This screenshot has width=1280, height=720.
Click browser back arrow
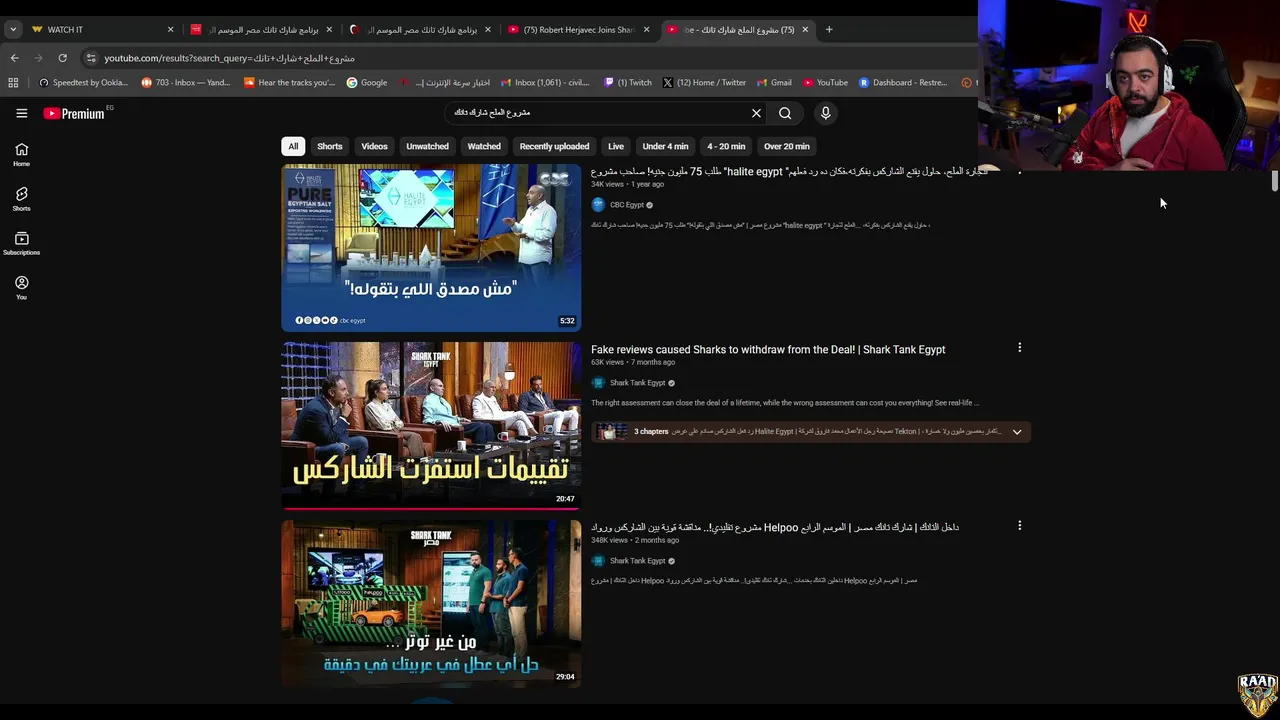pyautogui.click(x=14, y=58)
